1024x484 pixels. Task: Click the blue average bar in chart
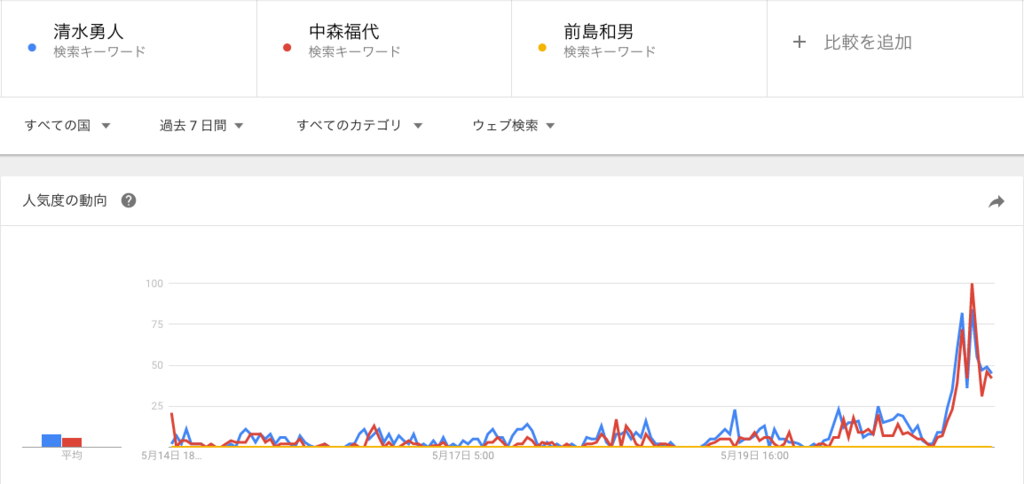click(51, 440)
